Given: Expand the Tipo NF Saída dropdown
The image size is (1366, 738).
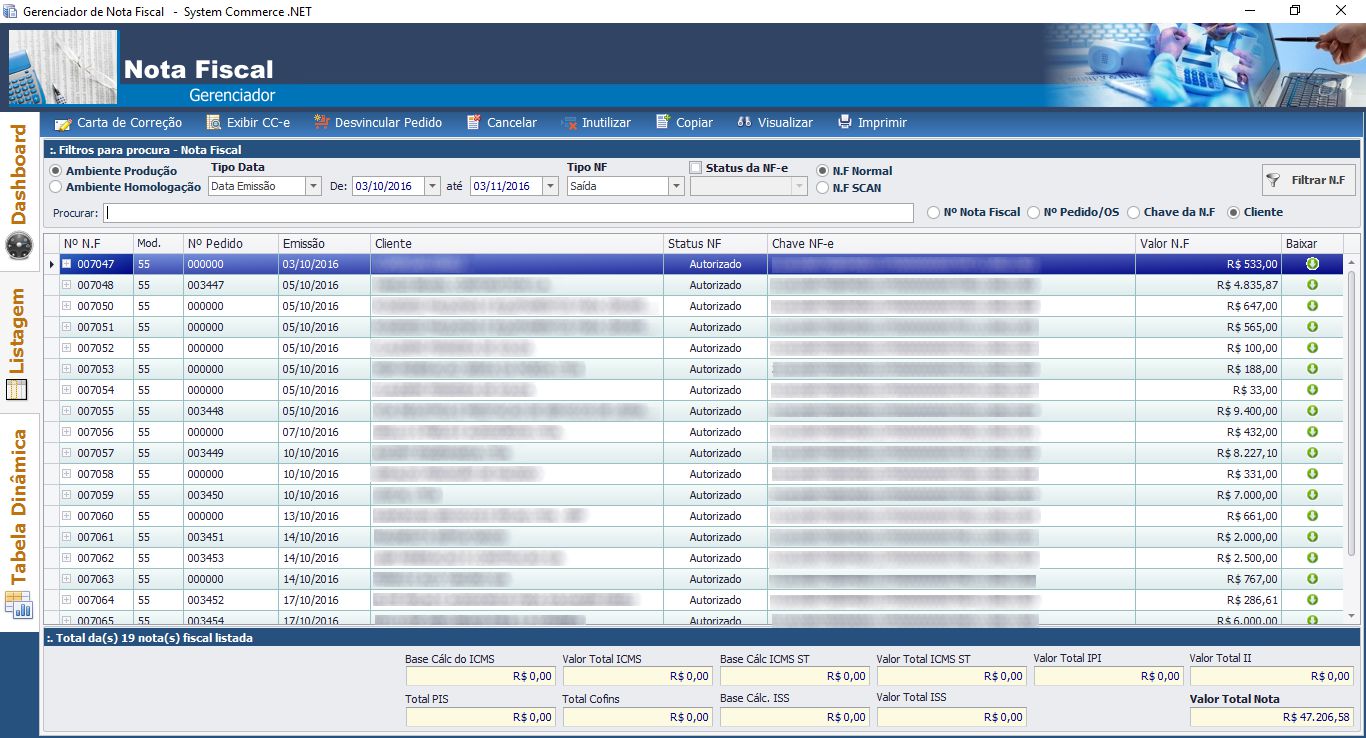Looking at the screenshot, I should (676, 186).
